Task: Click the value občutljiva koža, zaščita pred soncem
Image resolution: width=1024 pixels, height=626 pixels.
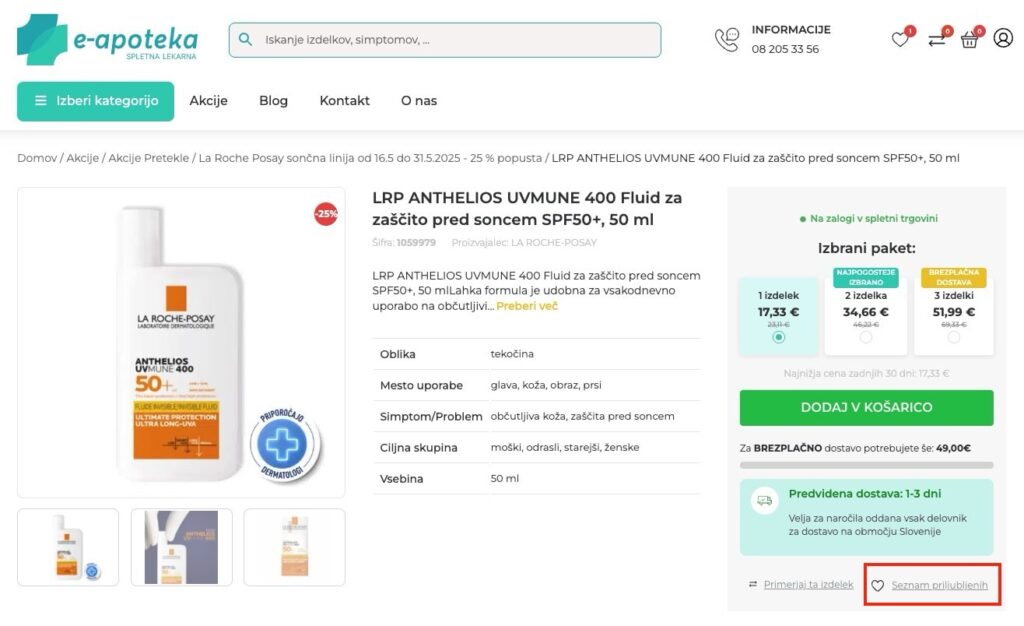Action: 583,416
